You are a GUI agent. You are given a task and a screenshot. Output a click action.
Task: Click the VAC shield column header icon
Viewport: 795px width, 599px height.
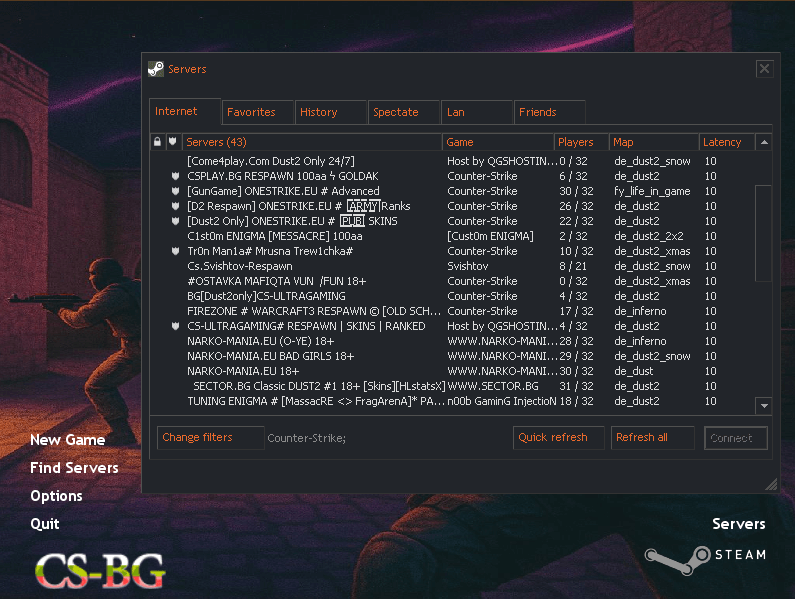[173, 142]
